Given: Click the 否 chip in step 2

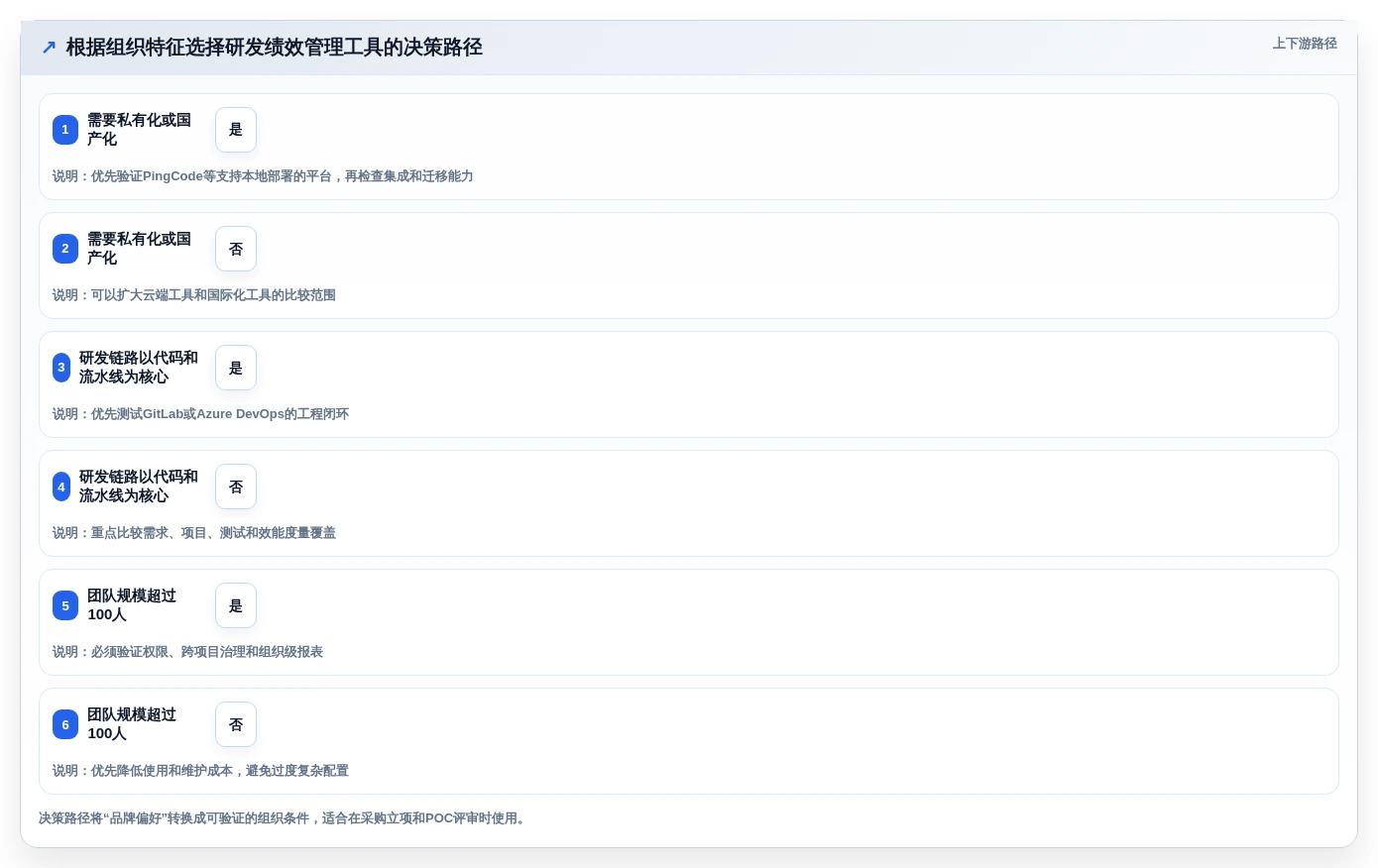Looking at the screenshot, I should coord(236,249).
